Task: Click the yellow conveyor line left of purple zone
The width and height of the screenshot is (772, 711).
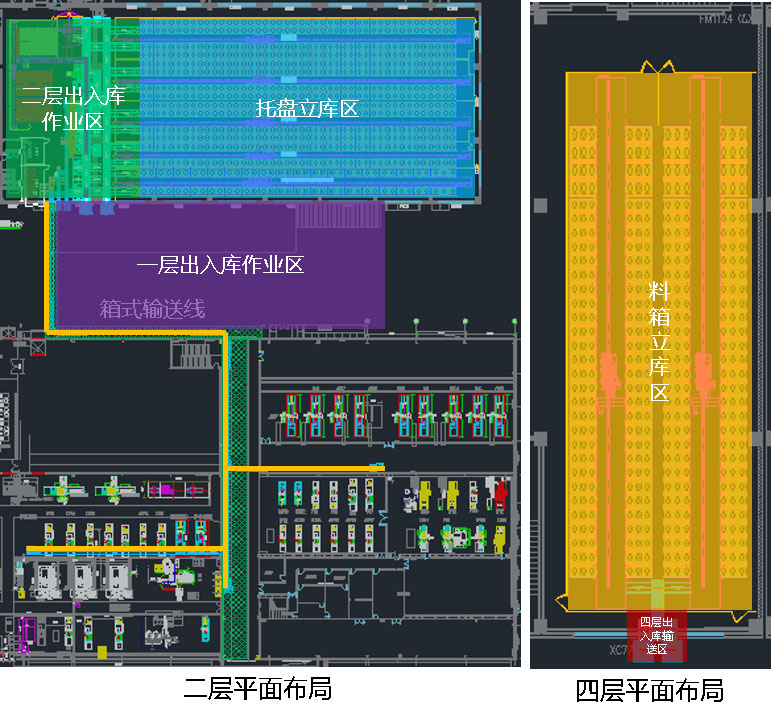Action: [47, 265]
